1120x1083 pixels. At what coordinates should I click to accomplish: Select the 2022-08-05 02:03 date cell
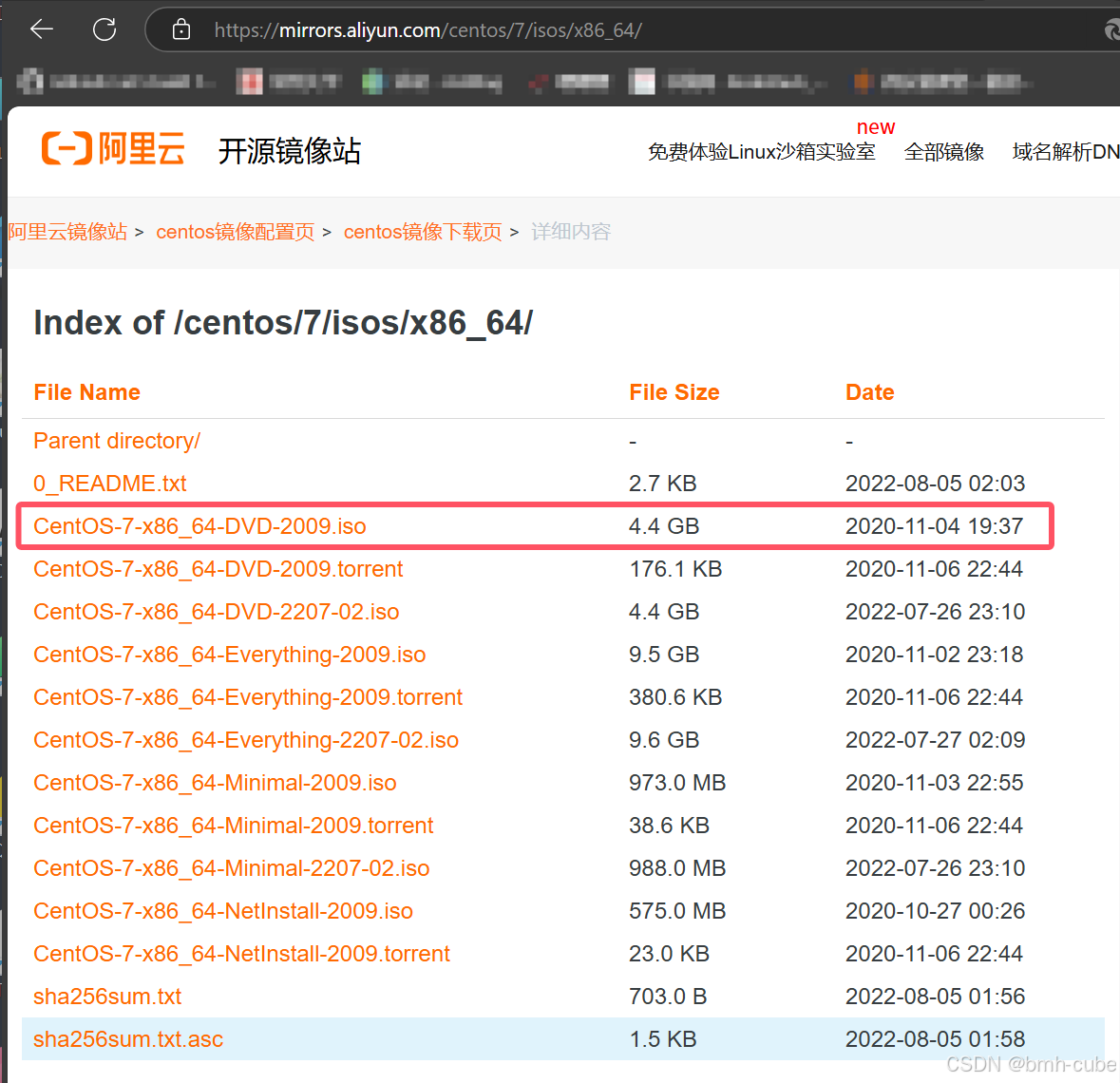pyautogui.click(x=936, y=484)
